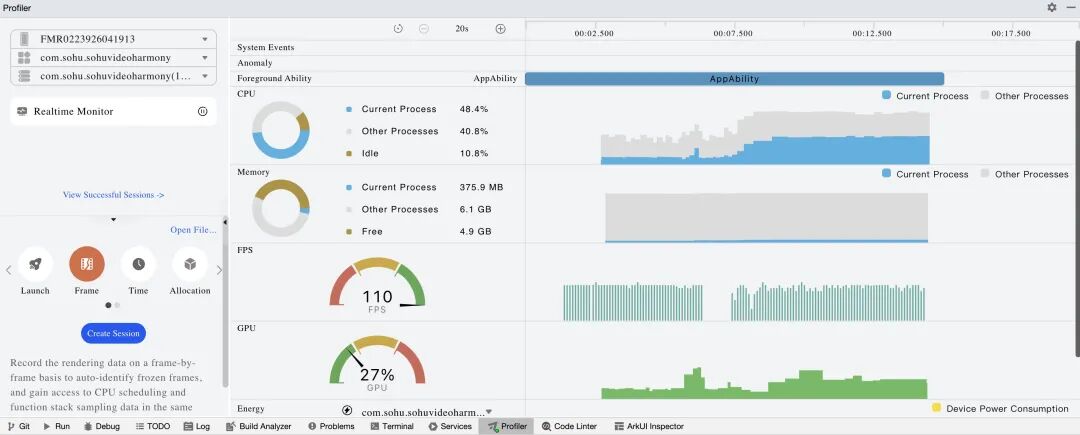Go to previous template page arrow
Image resolution: width=1080 pixels, height=435 pixels.
click(8, 270)
